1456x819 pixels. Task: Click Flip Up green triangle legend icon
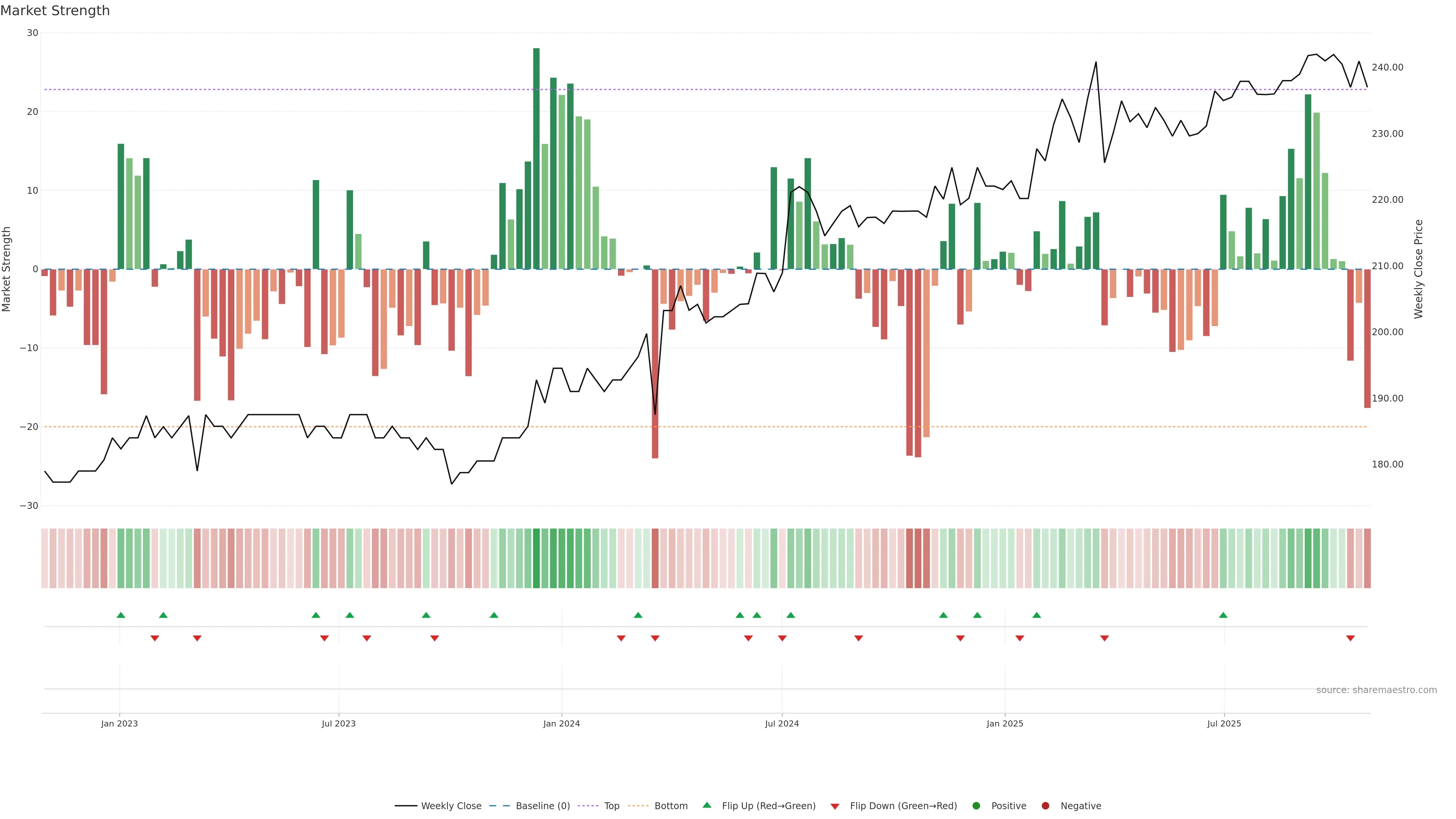click(706, 805)
